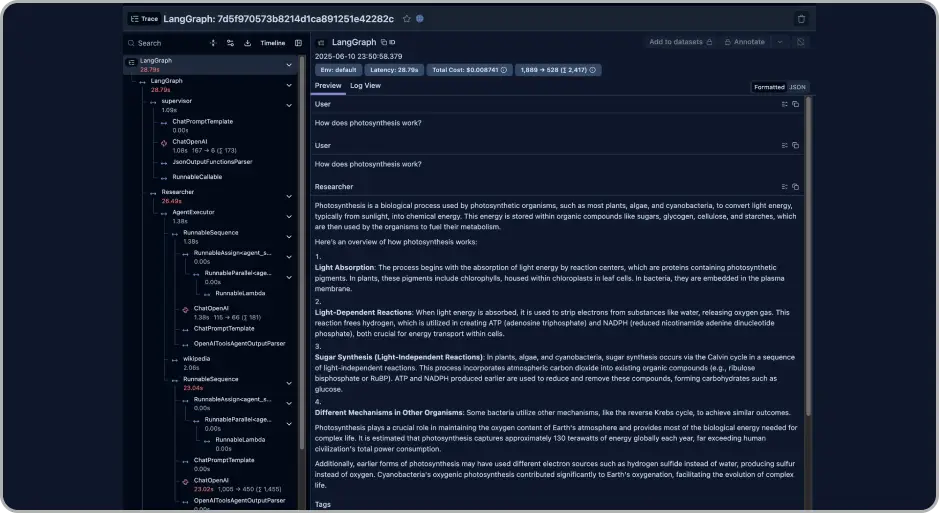Click the Trace badge icon in header
This screenshot has height=513, width=939.
(x=144, y=19)
